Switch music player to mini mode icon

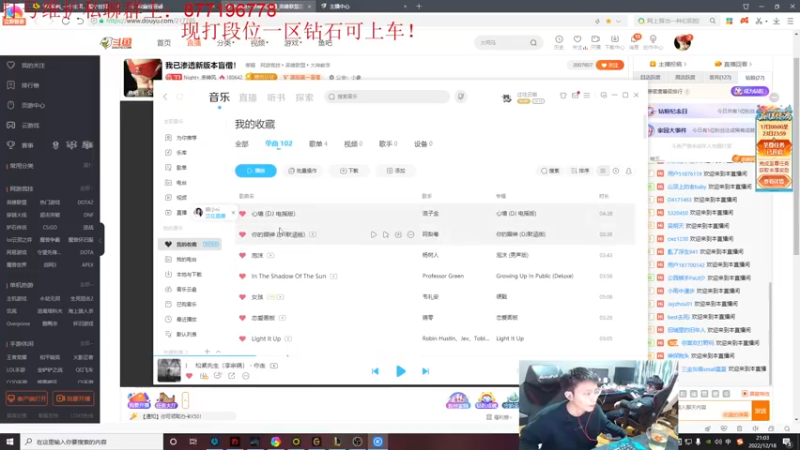604,95
